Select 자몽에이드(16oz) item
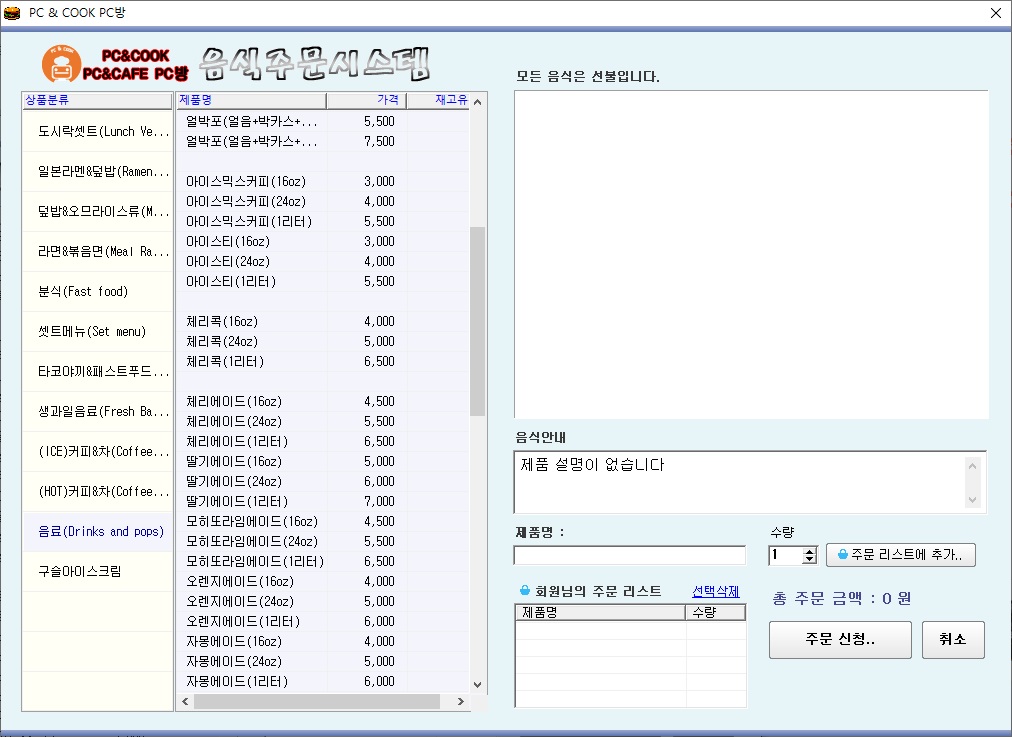 pyautogui.click(x=323, y=641)
